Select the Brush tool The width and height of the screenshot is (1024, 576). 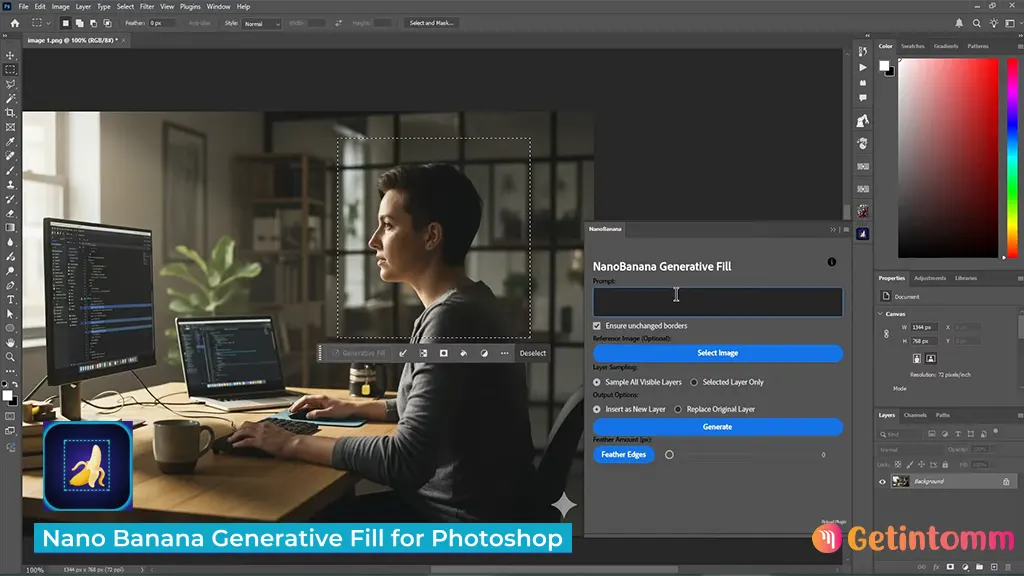click(10, 170)
